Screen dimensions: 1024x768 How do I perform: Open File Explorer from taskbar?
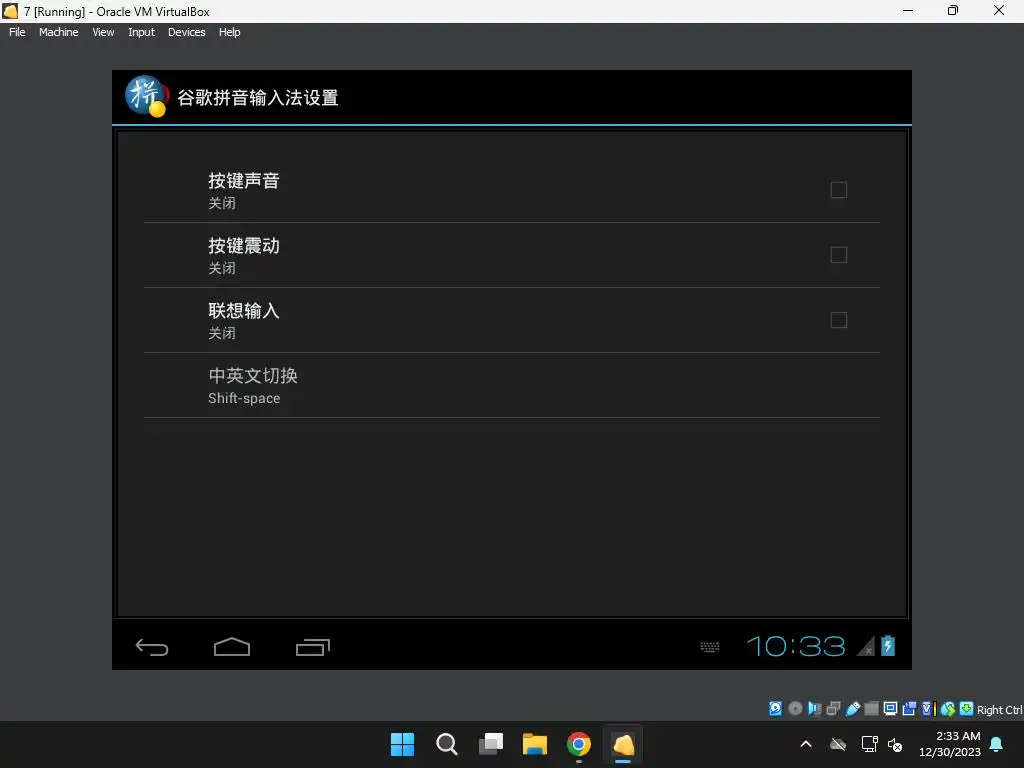pos(535,744)
